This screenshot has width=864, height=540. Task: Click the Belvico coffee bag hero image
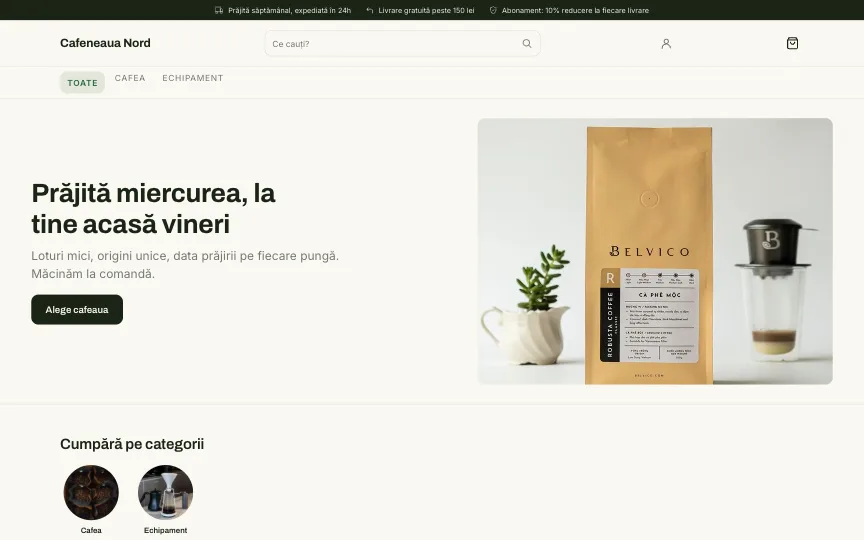[x=655, y=251]
